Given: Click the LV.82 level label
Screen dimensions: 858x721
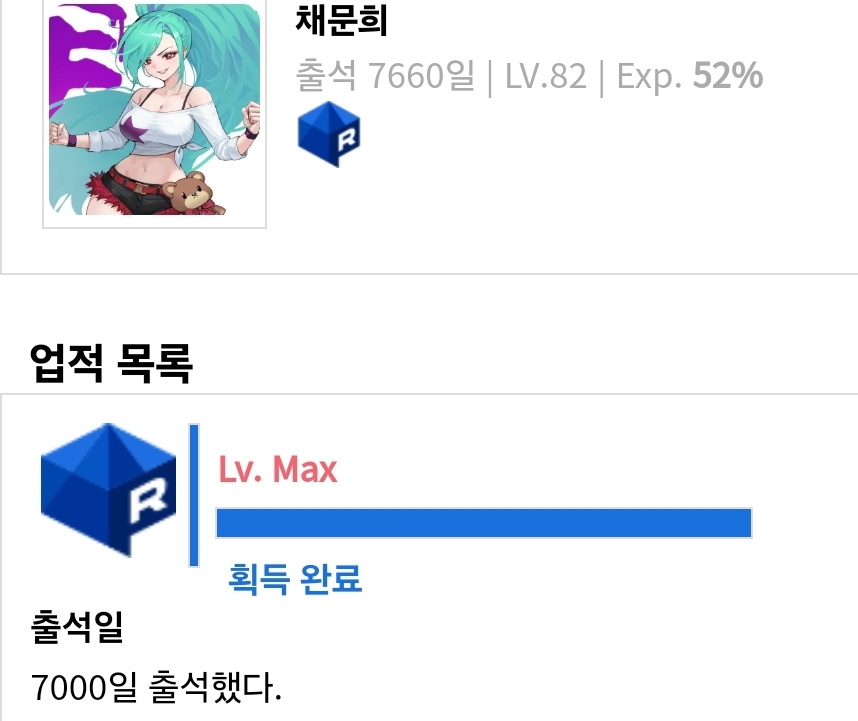Looking at the screenshot, I should coord(545,76).
